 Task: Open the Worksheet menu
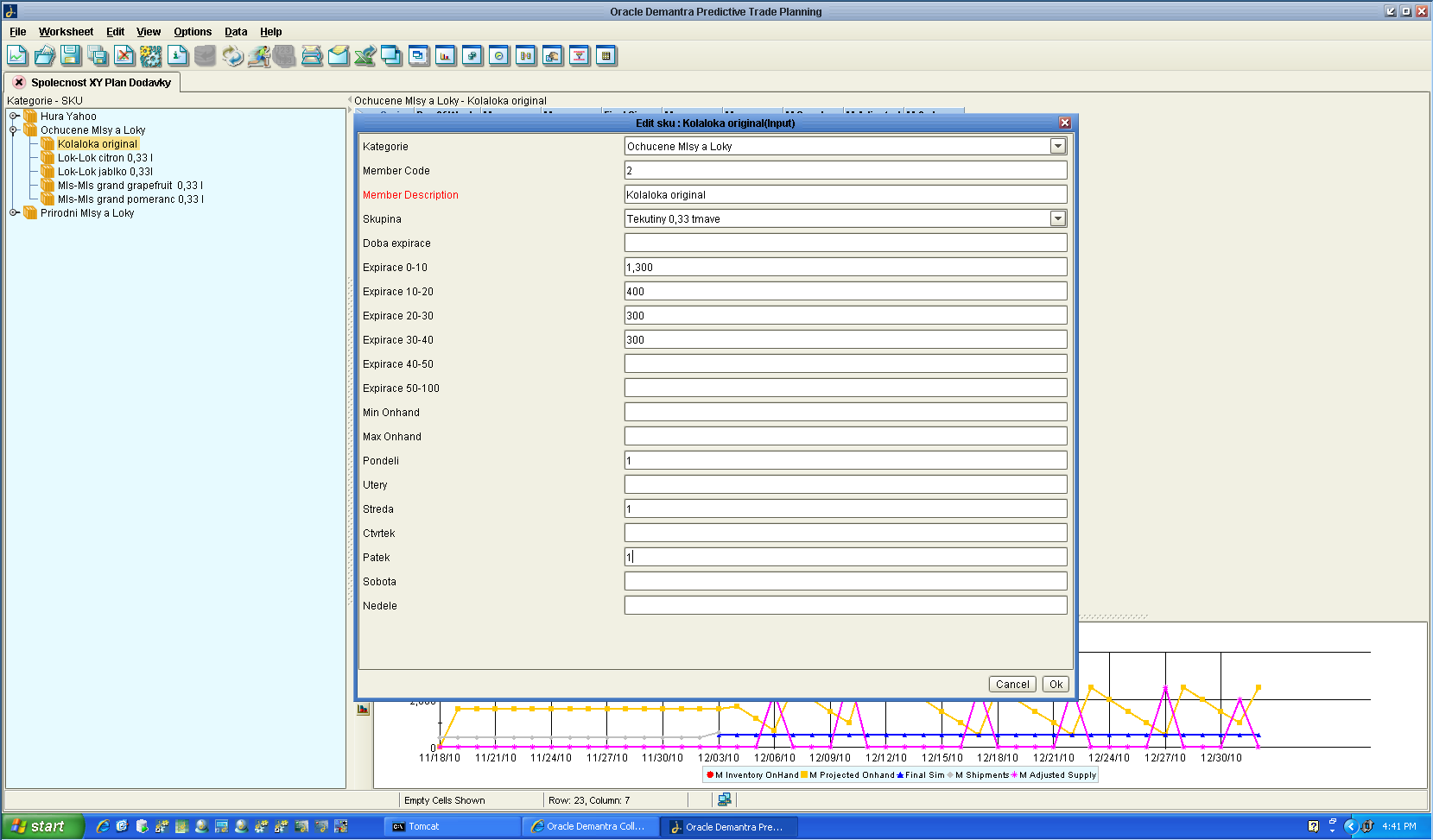click(x=66, y=32)
